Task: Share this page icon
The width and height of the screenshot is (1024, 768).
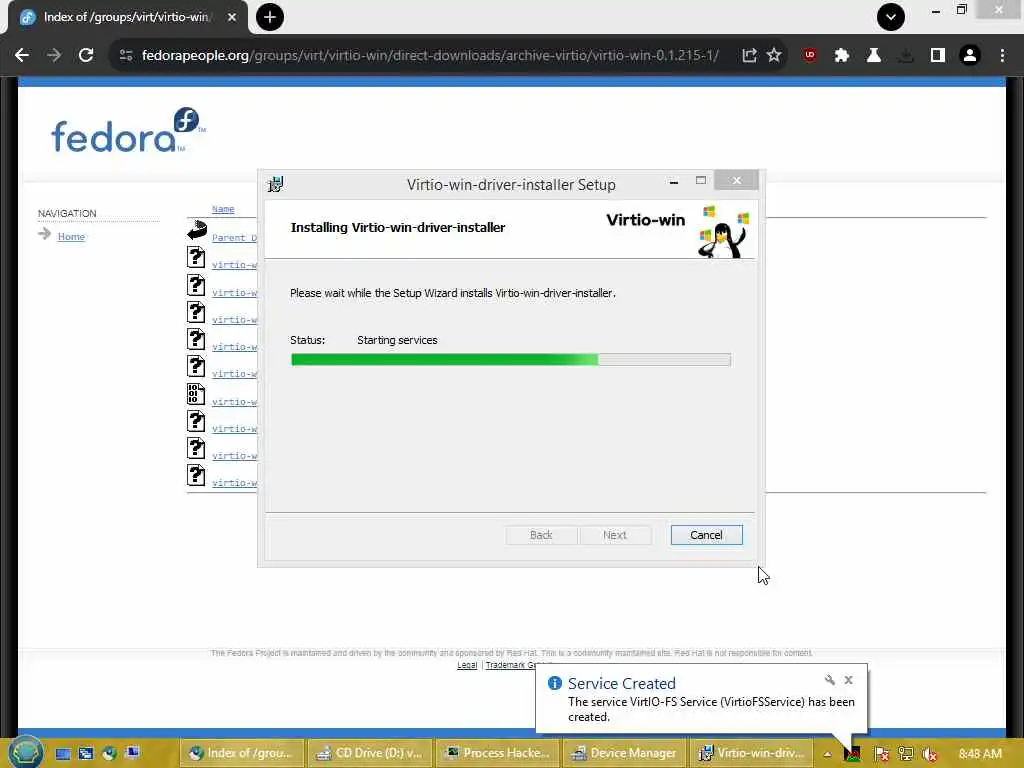Action: click(x=749, y=56)
